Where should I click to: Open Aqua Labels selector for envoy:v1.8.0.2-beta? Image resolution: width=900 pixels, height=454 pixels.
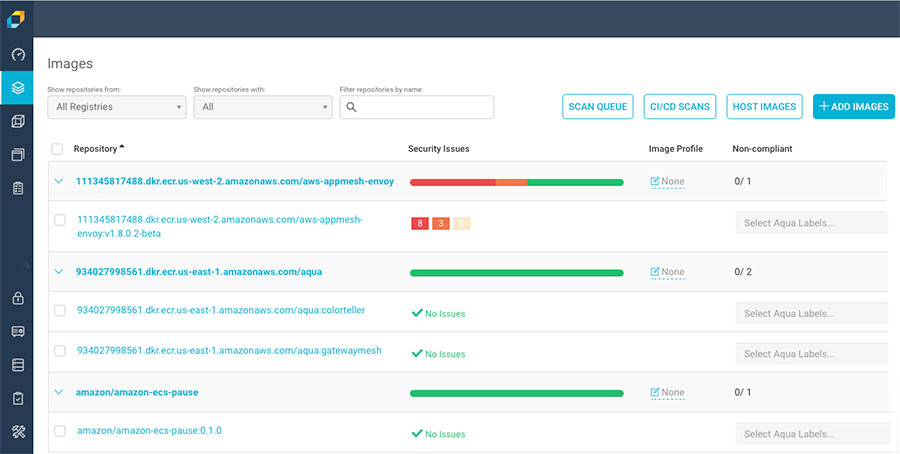point(812,223)
